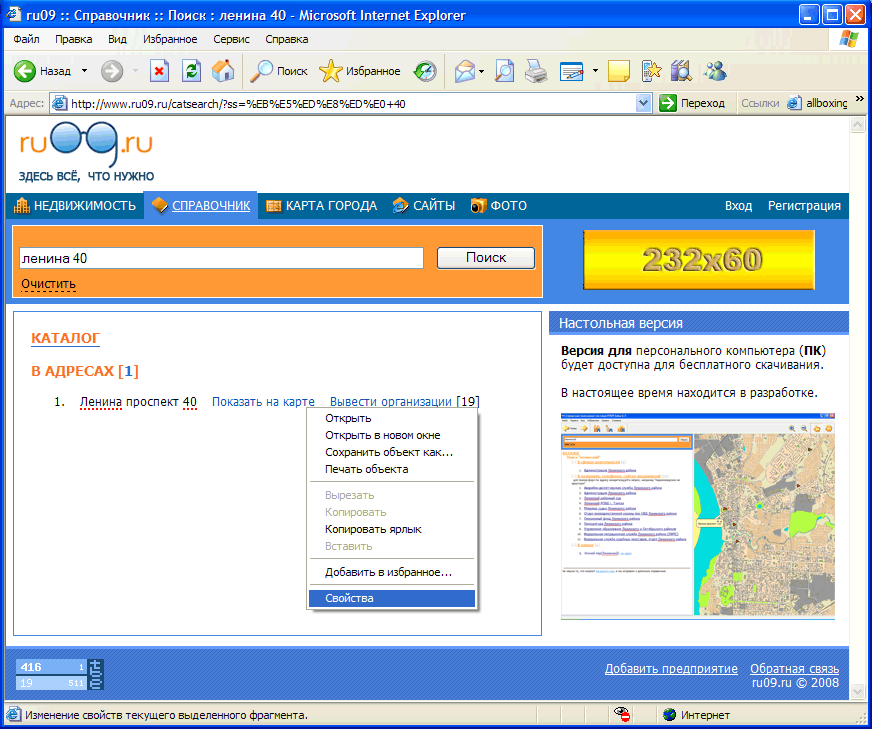Open the Favorites star toolbar button
Image resolution: width=872 pixels, height=729 pixels.
pyautogui.click(x=360, y=71)
